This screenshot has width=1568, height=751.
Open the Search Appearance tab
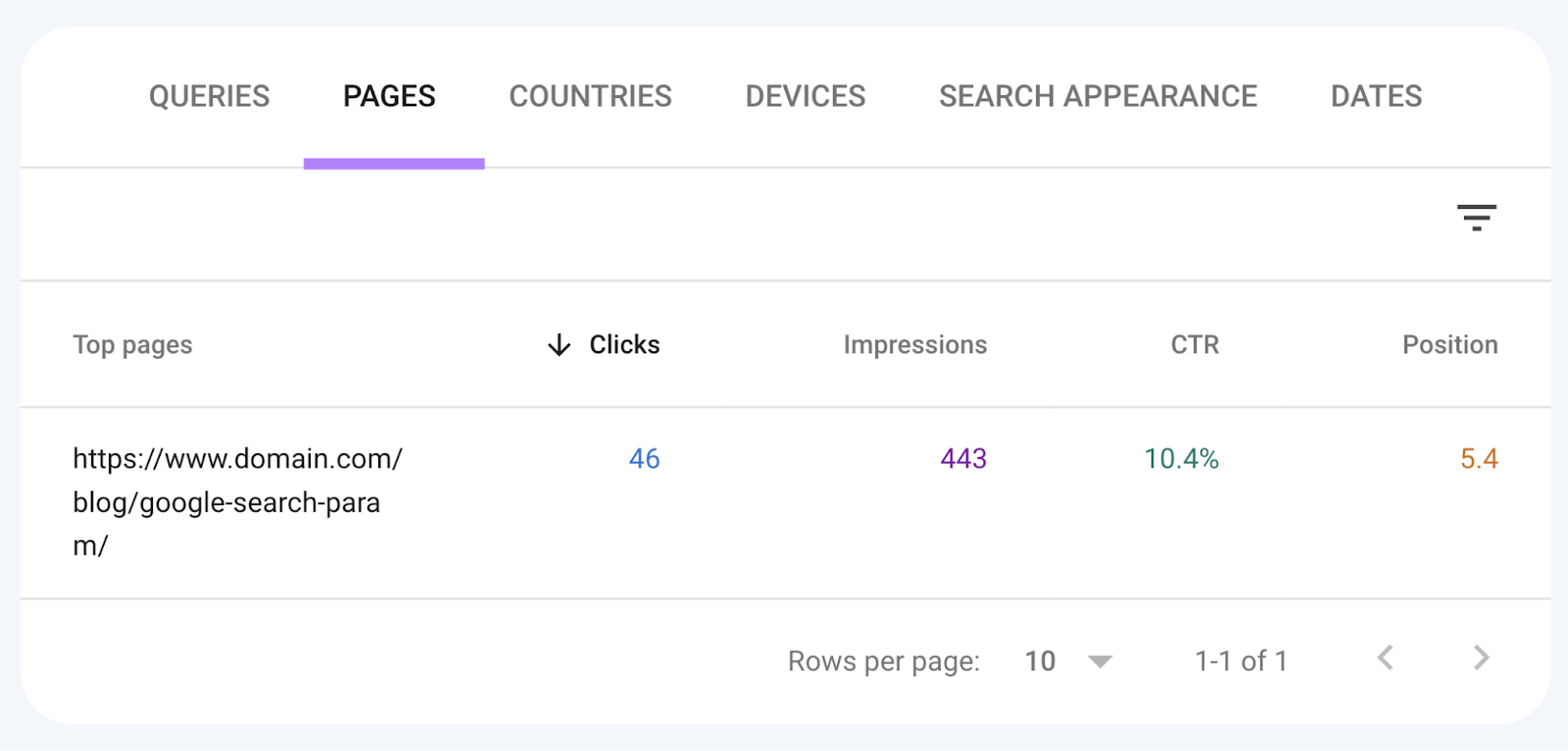pos(1098,96)
